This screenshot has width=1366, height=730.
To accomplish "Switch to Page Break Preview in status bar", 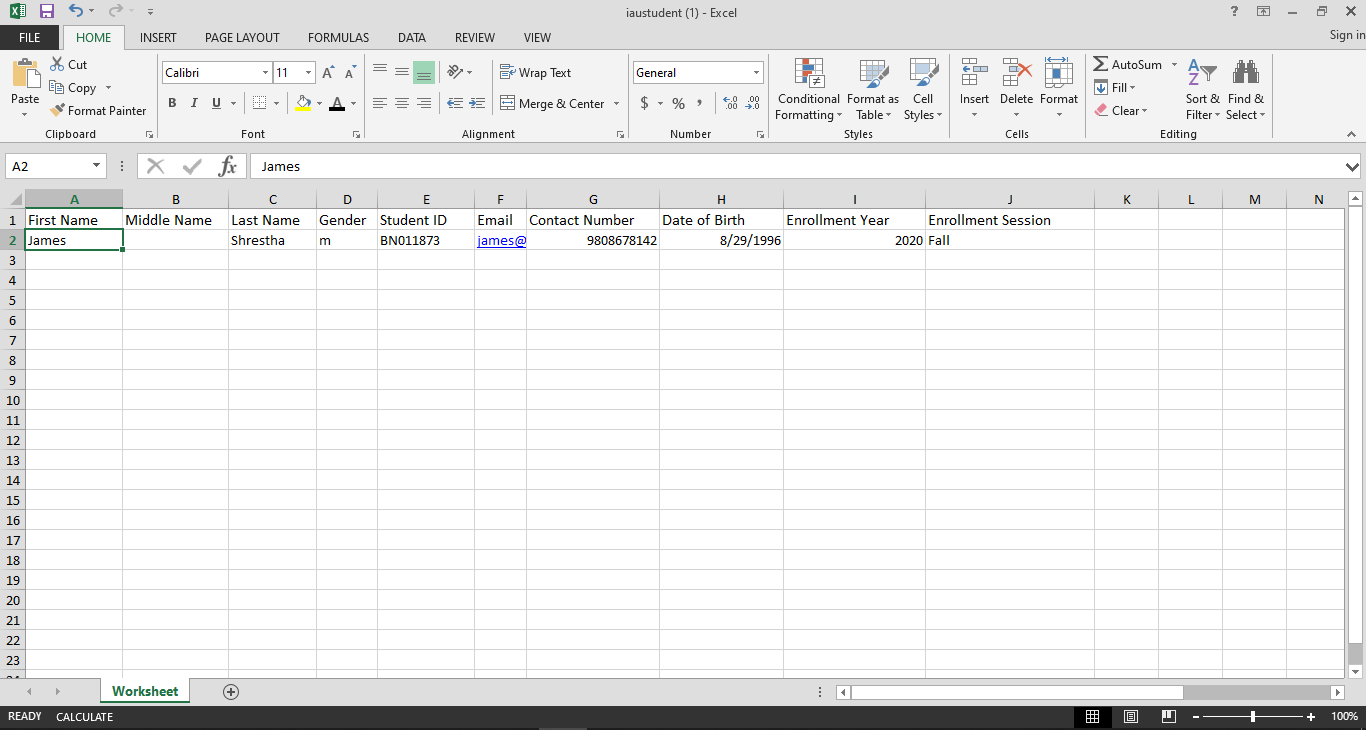I will [x=1168, y=717].
